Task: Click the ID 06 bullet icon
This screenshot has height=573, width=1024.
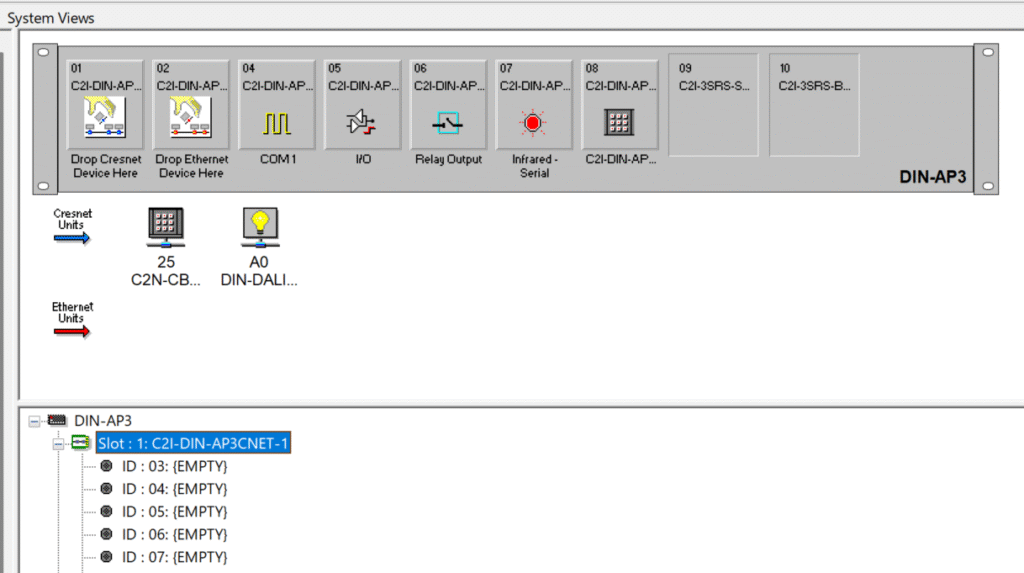Action: pos(106,534)
